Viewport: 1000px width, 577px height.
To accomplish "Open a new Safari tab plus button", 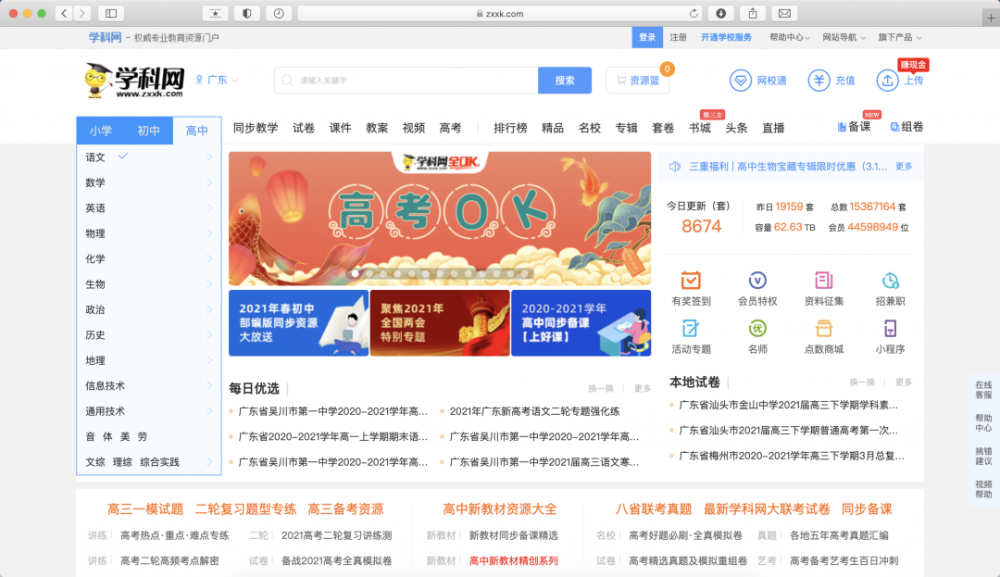I will click(990, 18).
